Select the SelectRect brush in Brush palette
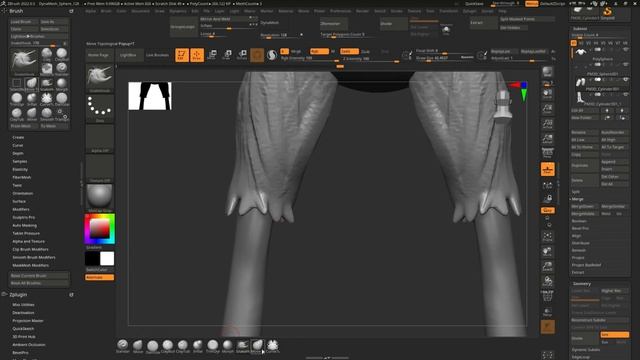The height and width of the screenshot is (360, 640). tap(16, 84)
